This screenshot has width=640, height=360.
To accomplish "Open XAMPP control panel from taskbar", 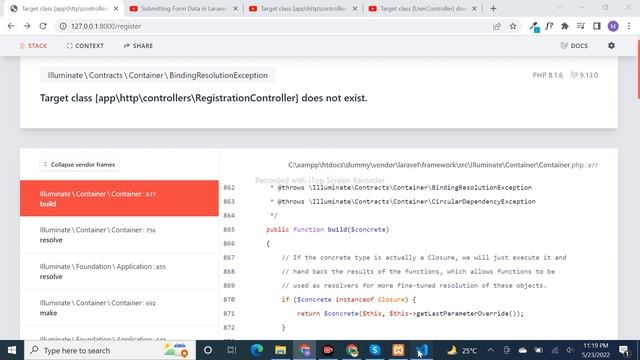I will [x=398, y=350].
